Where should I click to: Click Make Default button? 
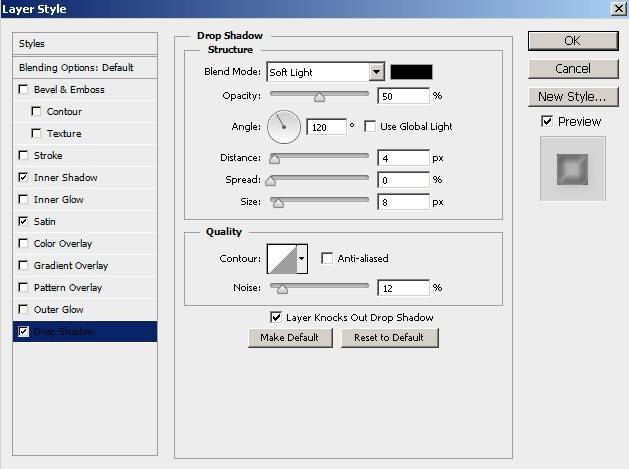[x=290, y=337]
